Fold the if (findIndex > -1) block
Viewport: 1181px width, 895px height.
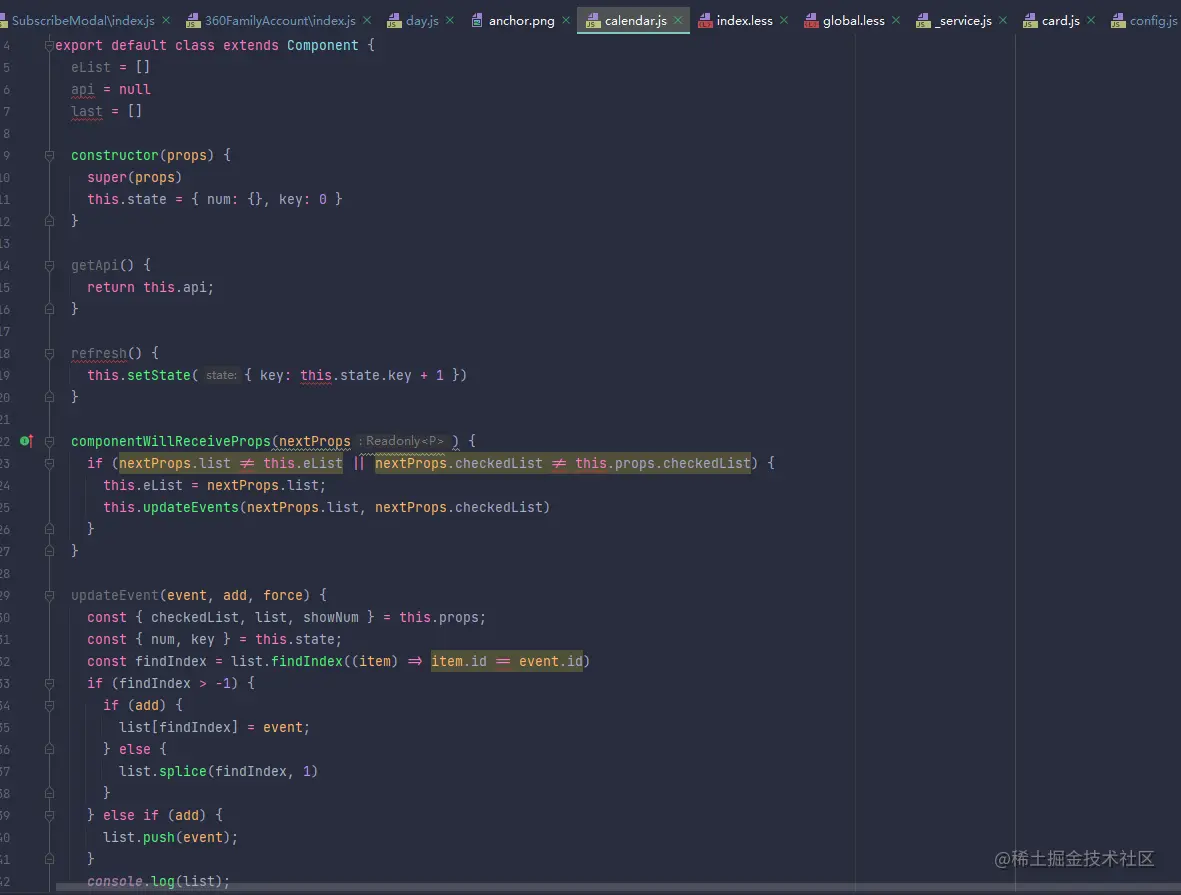(x=49, y=683)
